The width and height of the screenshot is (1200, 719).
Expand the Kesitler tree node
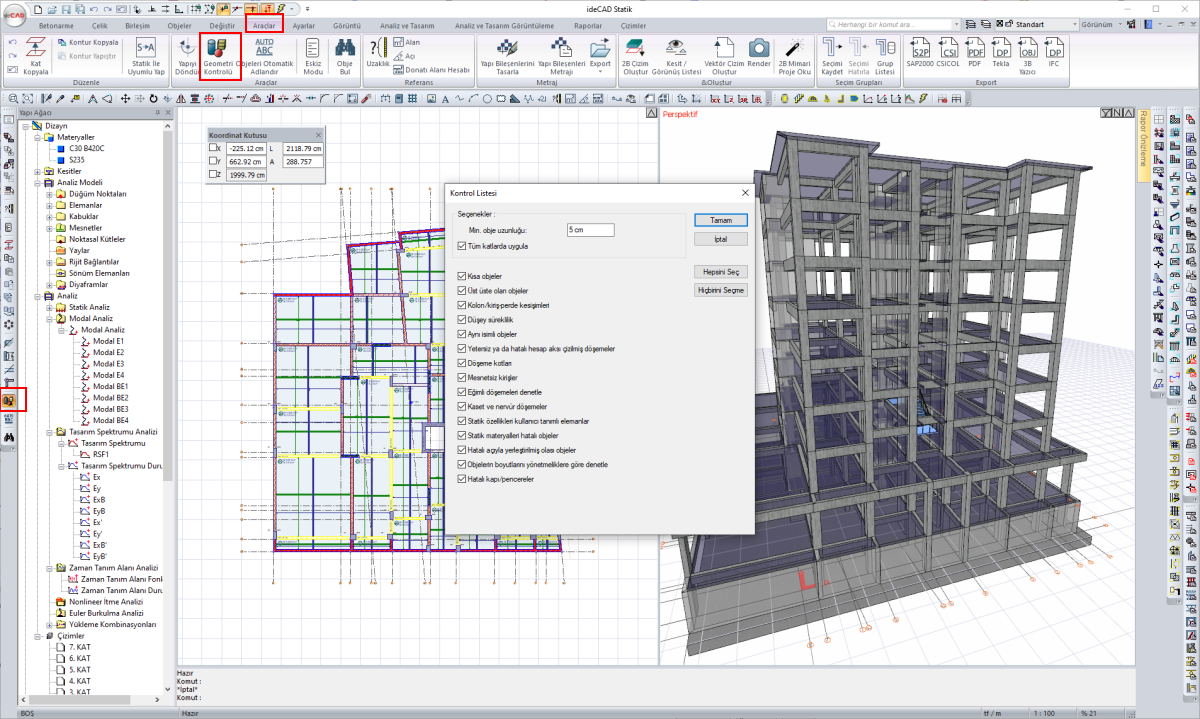coord(38,171)
